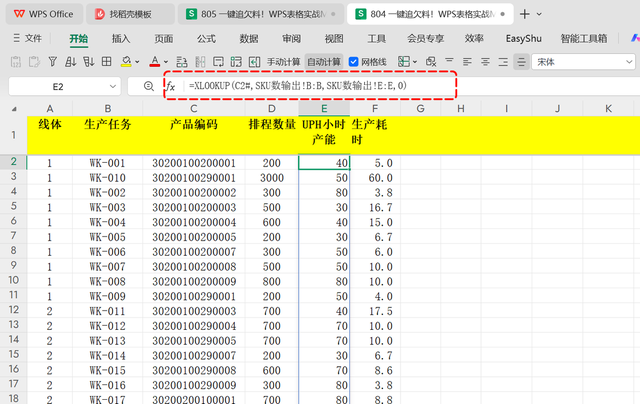Open a new tab with plus icon
This screenshot has width=640, height=404.
coord(524,14)
